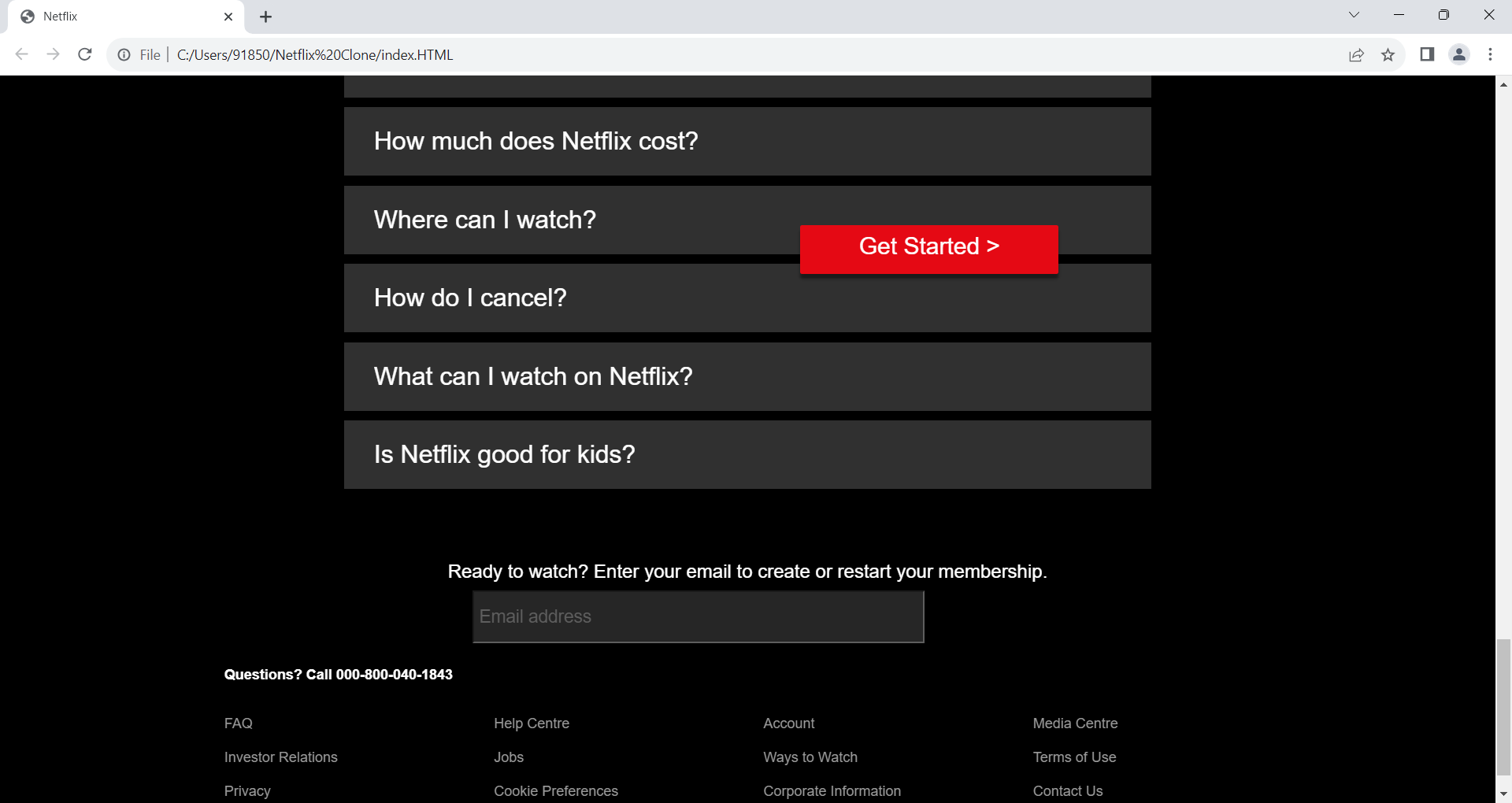Open the share this page icon

1356,54
